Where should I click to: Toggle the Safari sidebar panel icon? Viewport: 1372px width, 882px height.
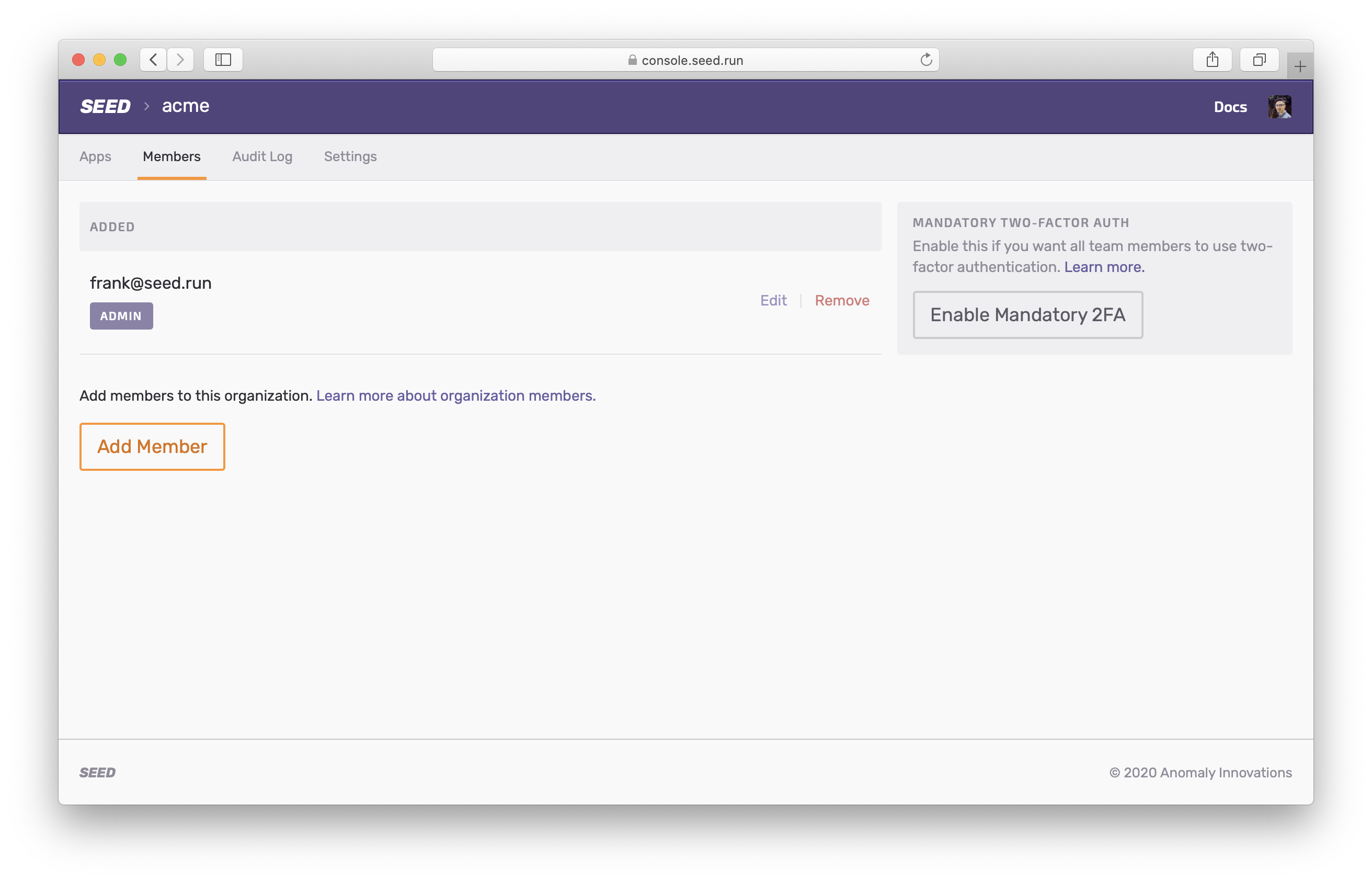223,60
